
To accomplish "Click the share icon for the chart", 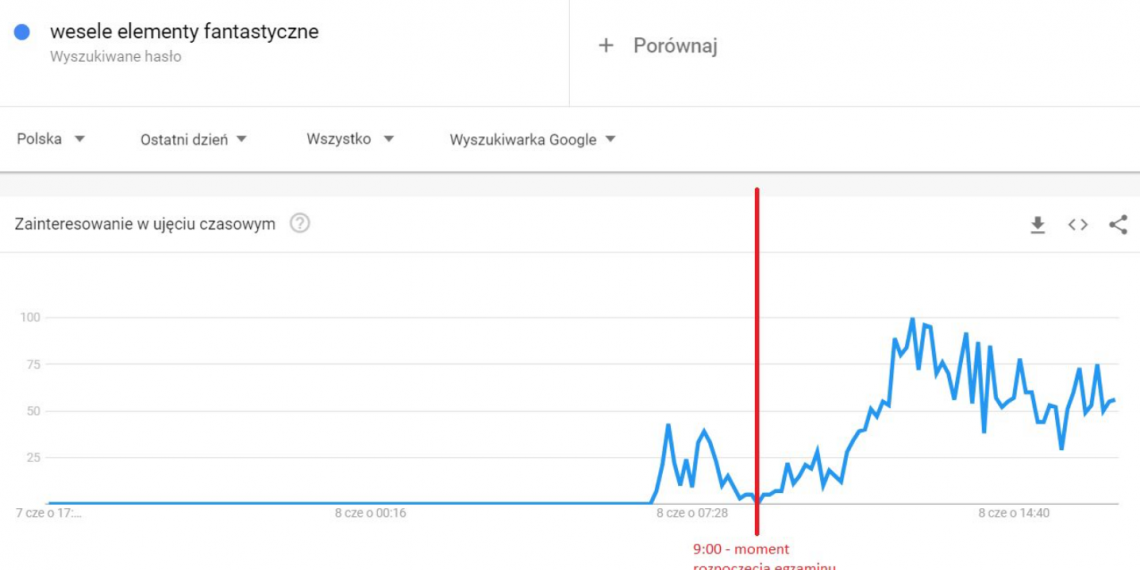I will click(1118, 225).
